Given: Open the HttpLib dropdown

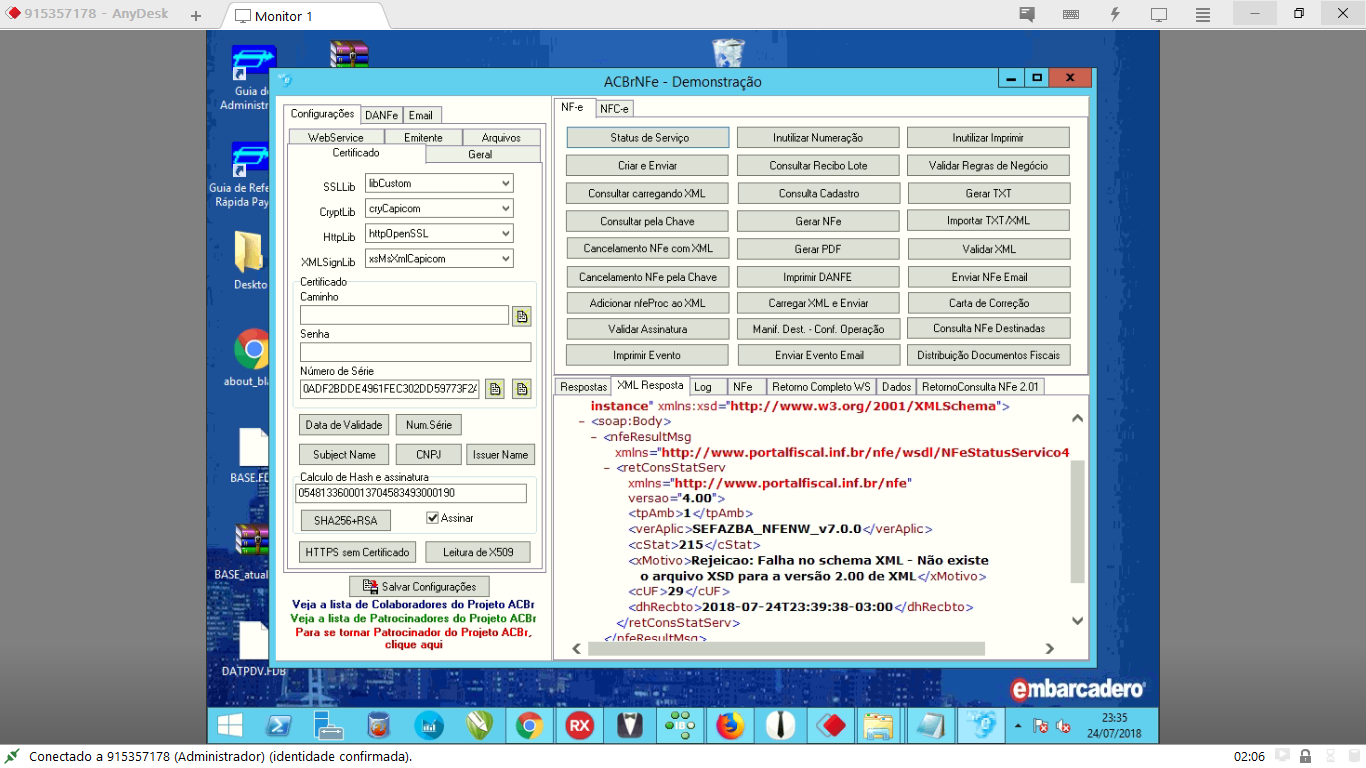Looking at the screenshot, I should click(504, 234).
